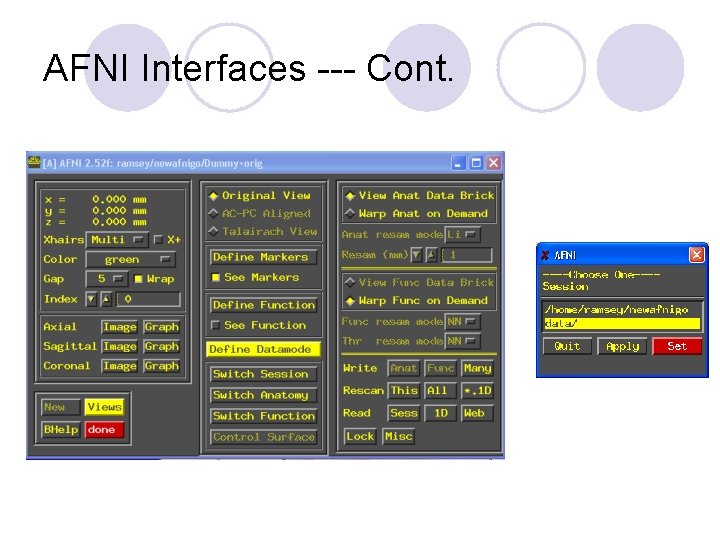The width and height of the screenshot is (720, 540).
Task: Toggle See Function checkbox
Action: tap(215, 325)
